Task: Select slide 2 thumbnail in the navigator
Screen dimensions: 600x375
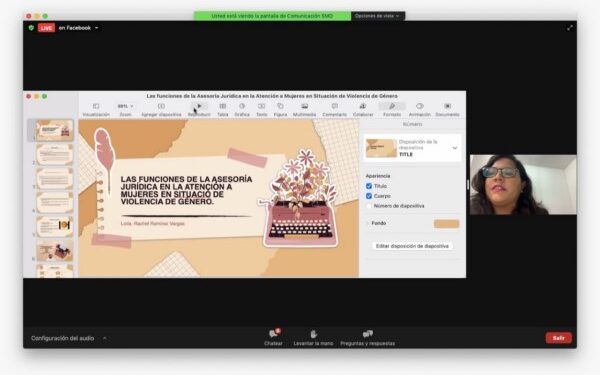Action: coord(54,155)
